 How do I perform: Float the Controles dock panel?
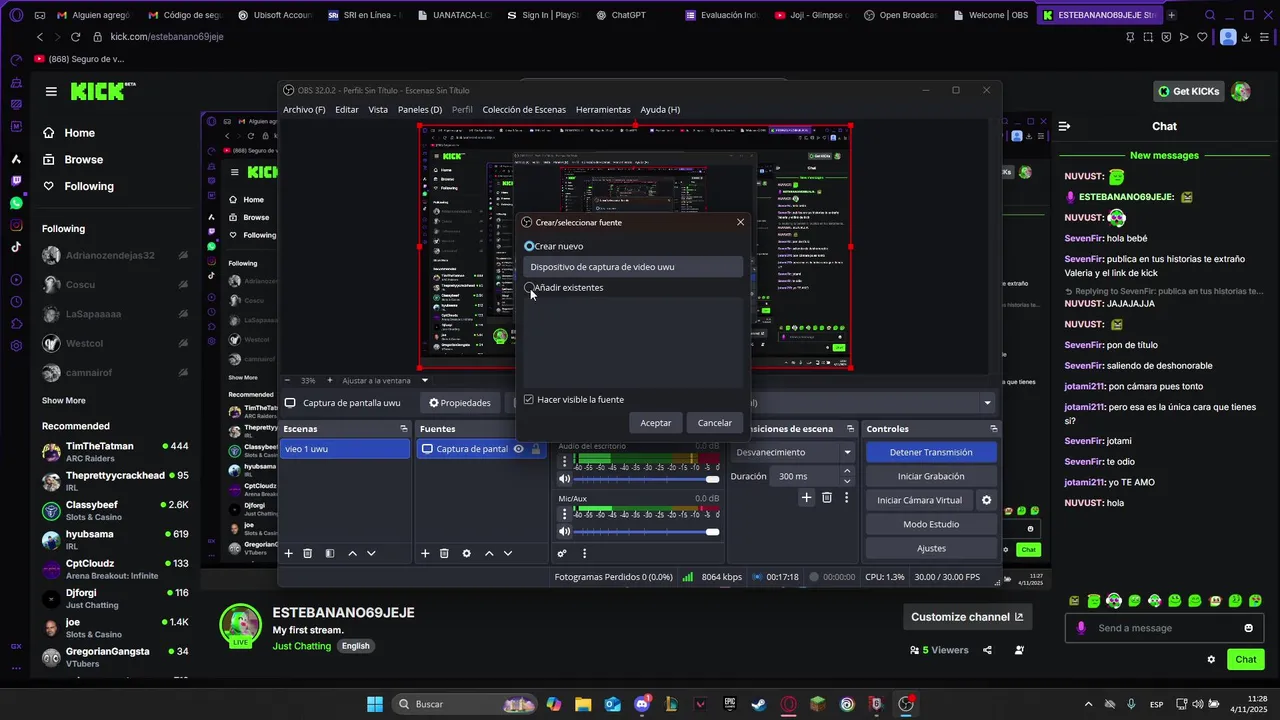[x=993, y=429]
